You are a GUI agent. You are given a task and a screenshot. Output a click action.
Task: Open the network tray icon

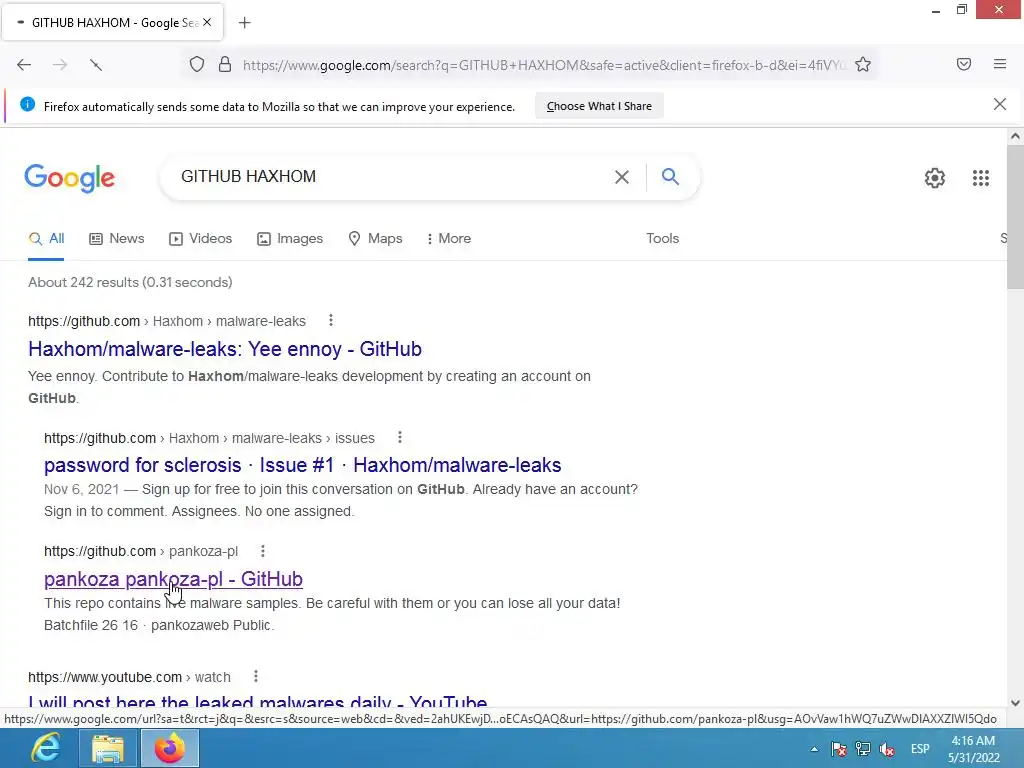(x=863, y=749)
